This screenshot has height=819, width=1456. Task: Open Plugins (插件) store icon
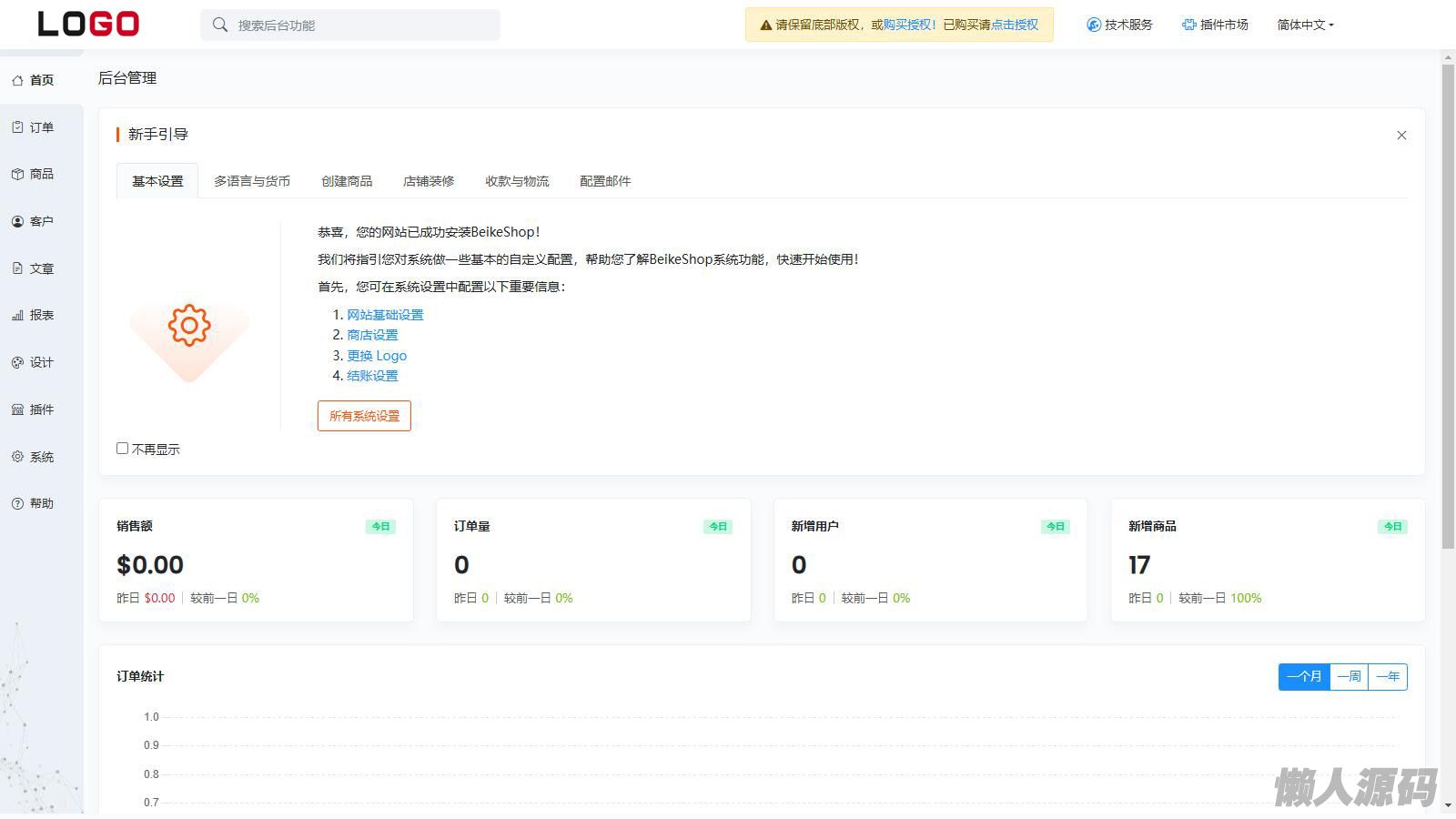coord(17,409)
